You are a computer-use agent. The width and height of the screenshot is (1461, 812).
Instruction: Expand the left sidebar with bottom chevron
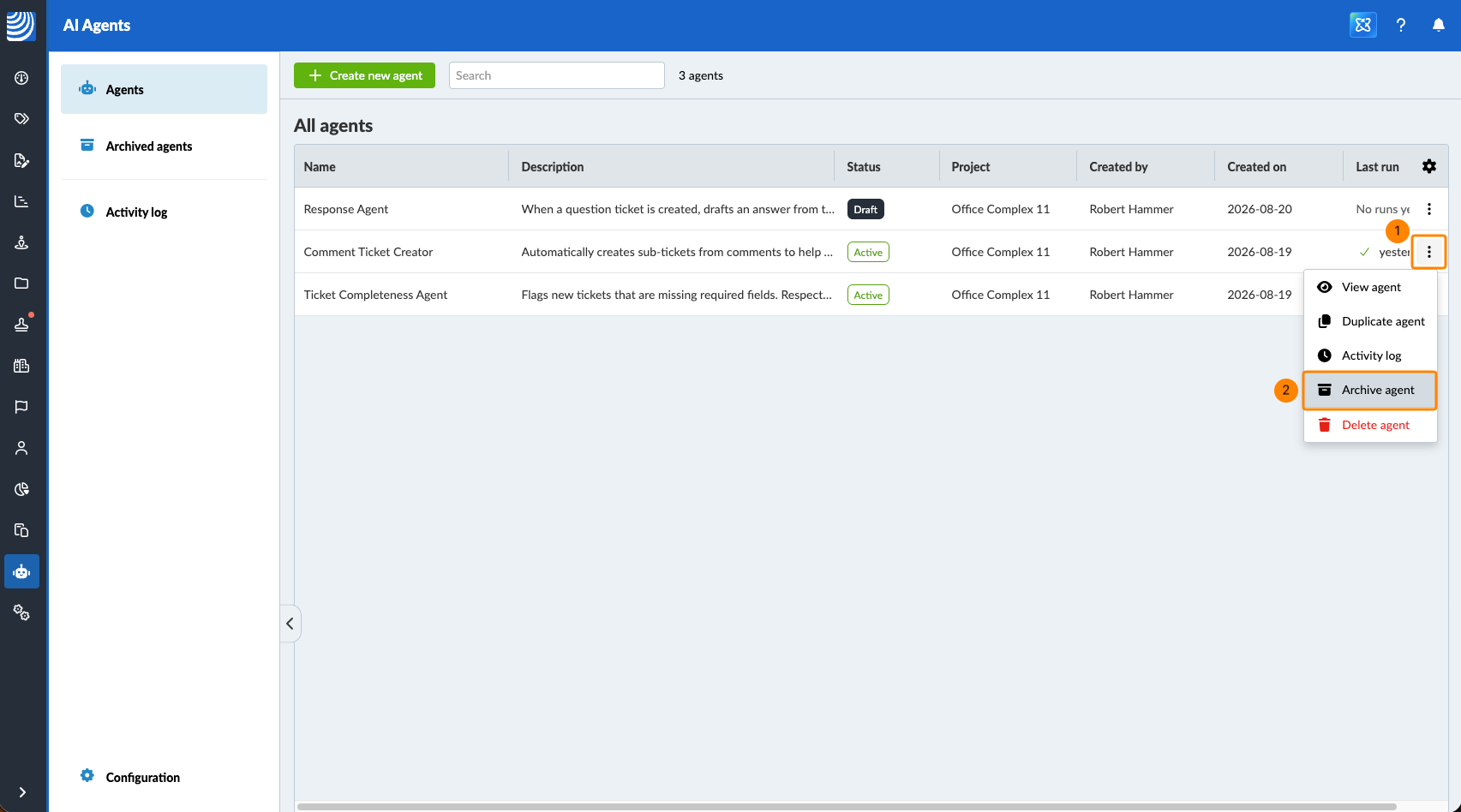tap(22, 792)
